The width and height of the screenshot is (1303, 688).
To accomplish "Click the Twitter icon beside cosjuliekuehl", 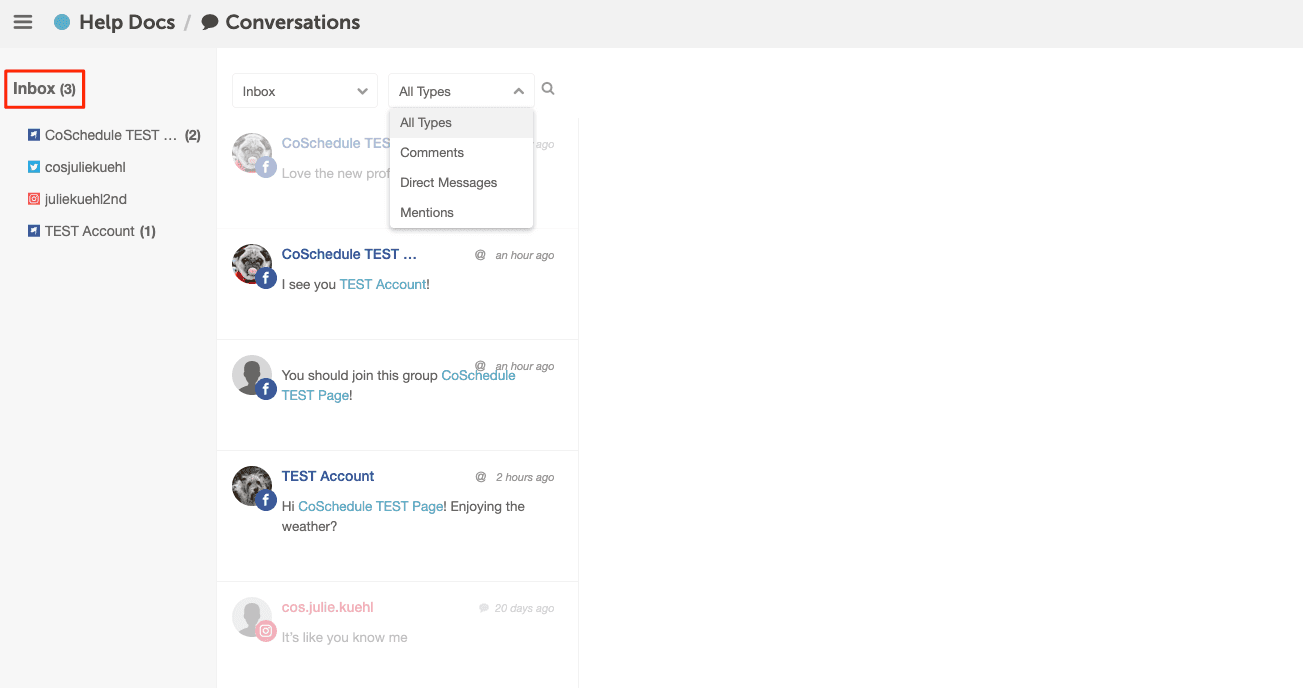I will pyautogui.click(x=34, y=167).
